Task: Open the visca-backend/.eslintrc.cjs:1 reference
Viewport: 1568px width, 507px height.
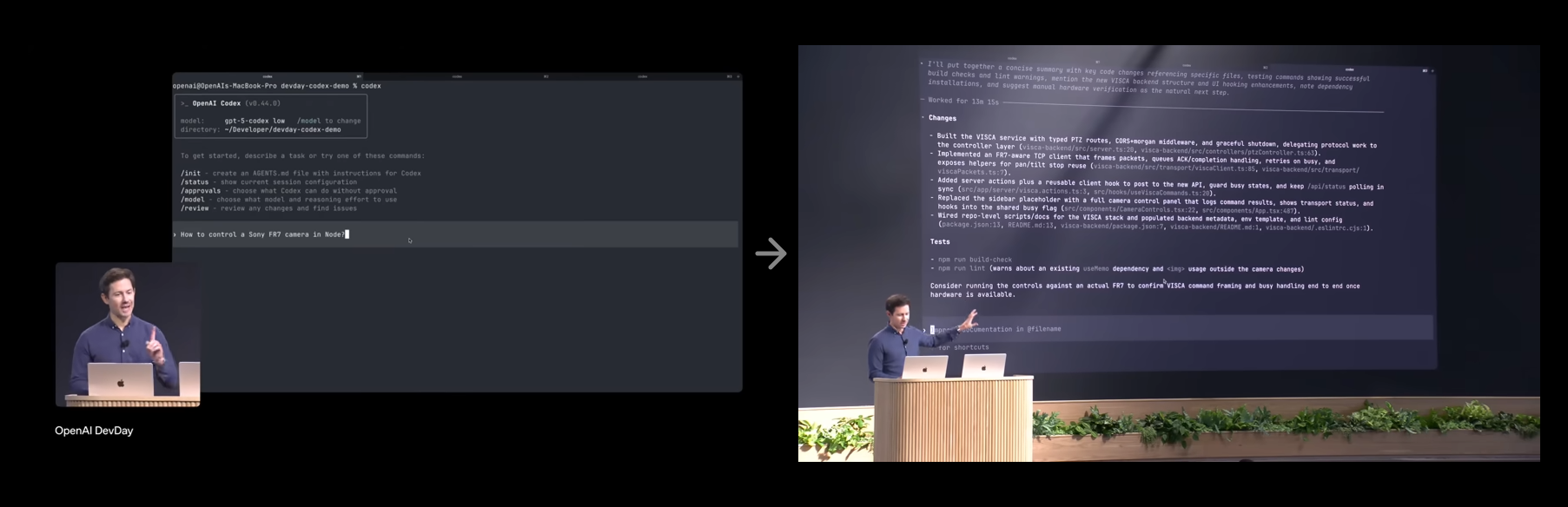Action: (x=1316, y=228)
